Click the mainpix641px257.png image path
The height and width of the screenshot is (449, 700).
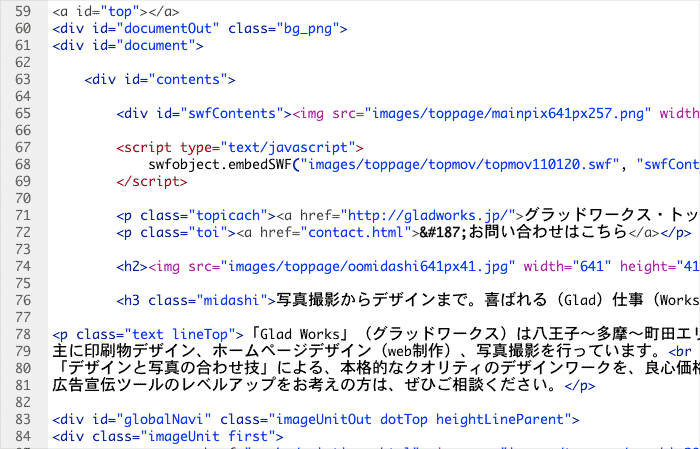(x=508, y=113)
